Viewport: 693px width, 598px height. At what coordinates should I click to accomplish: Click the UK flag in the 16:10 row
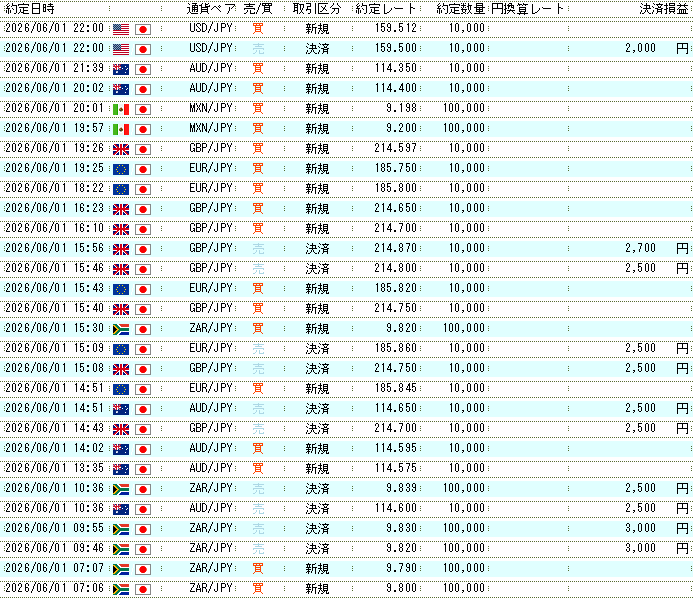point(121,229)
